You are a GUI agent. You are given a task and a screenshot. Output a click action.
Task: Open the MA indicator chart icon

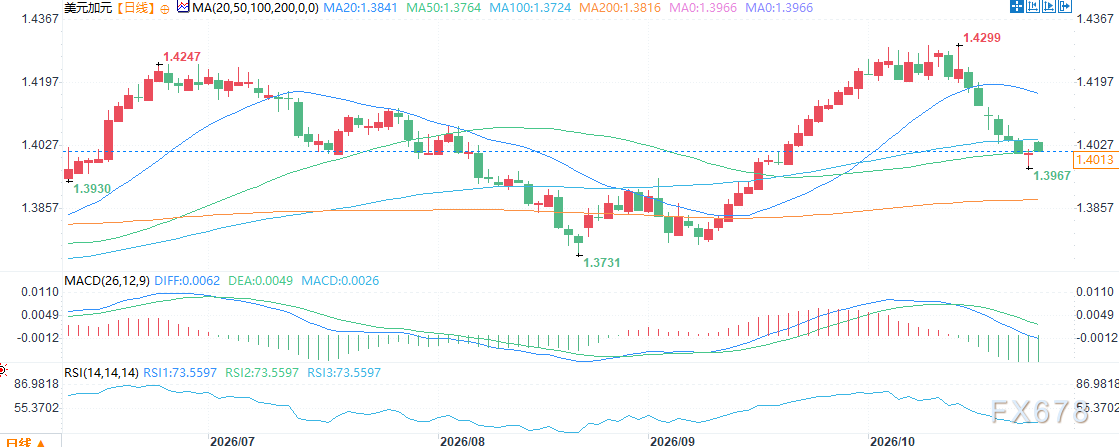coord(182,8)
